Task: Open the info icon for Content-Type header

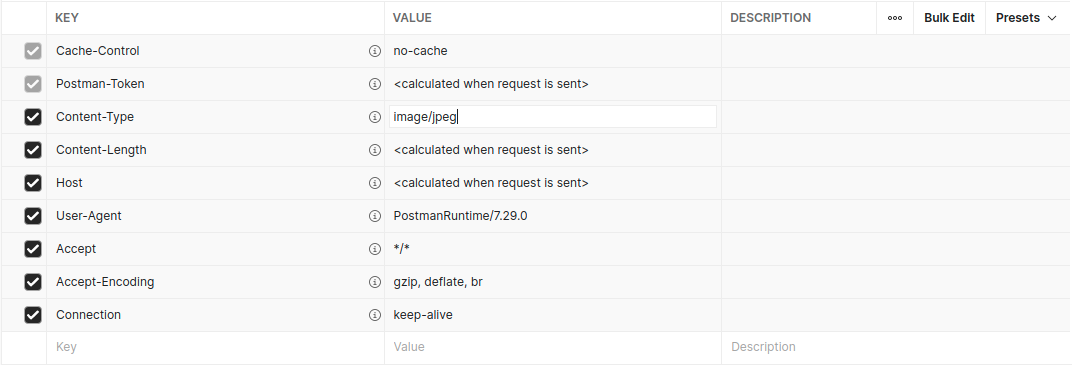Action: (375, 117)
